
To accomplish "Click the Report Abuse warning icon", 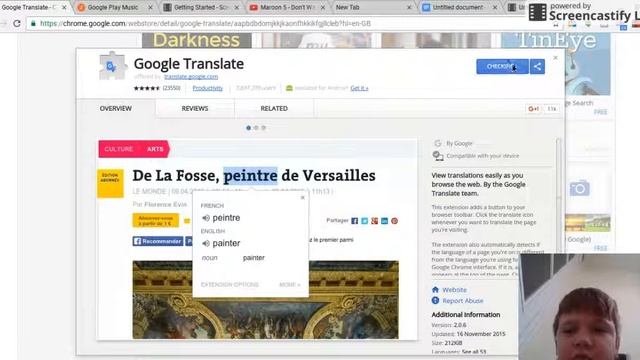I will (x=436, y=301).
